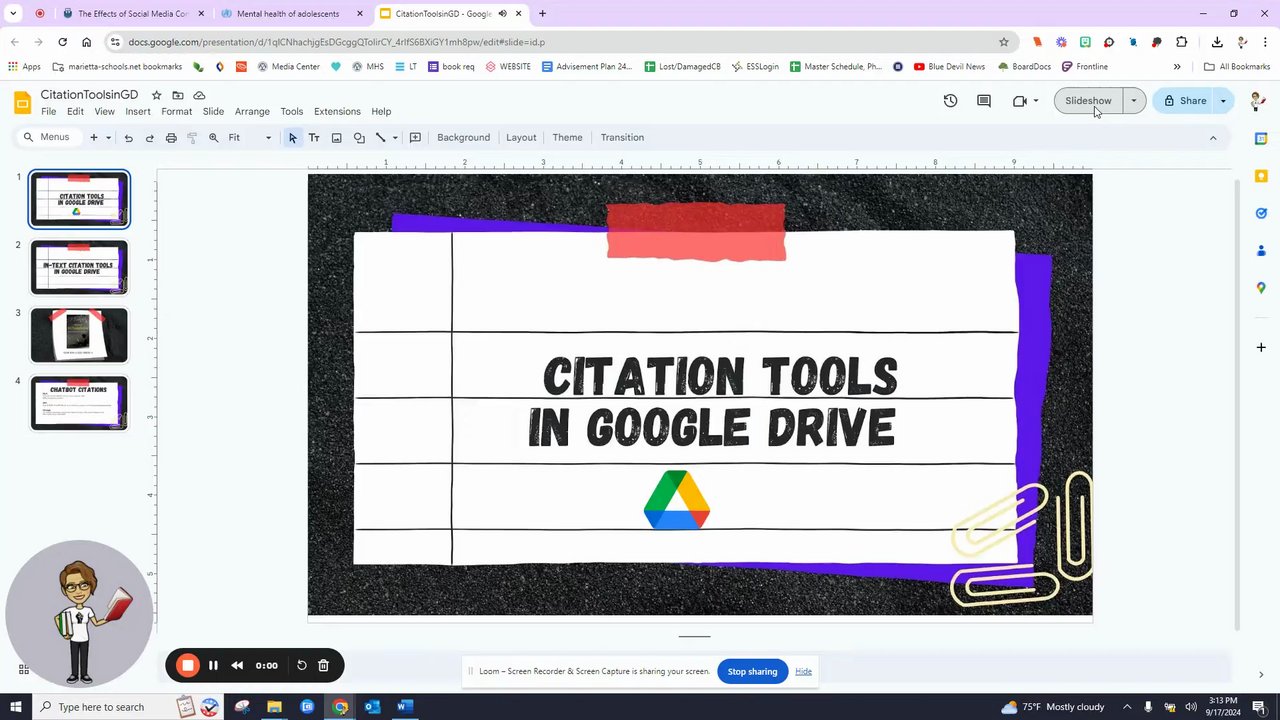Click the Transition button

(622, 138)
